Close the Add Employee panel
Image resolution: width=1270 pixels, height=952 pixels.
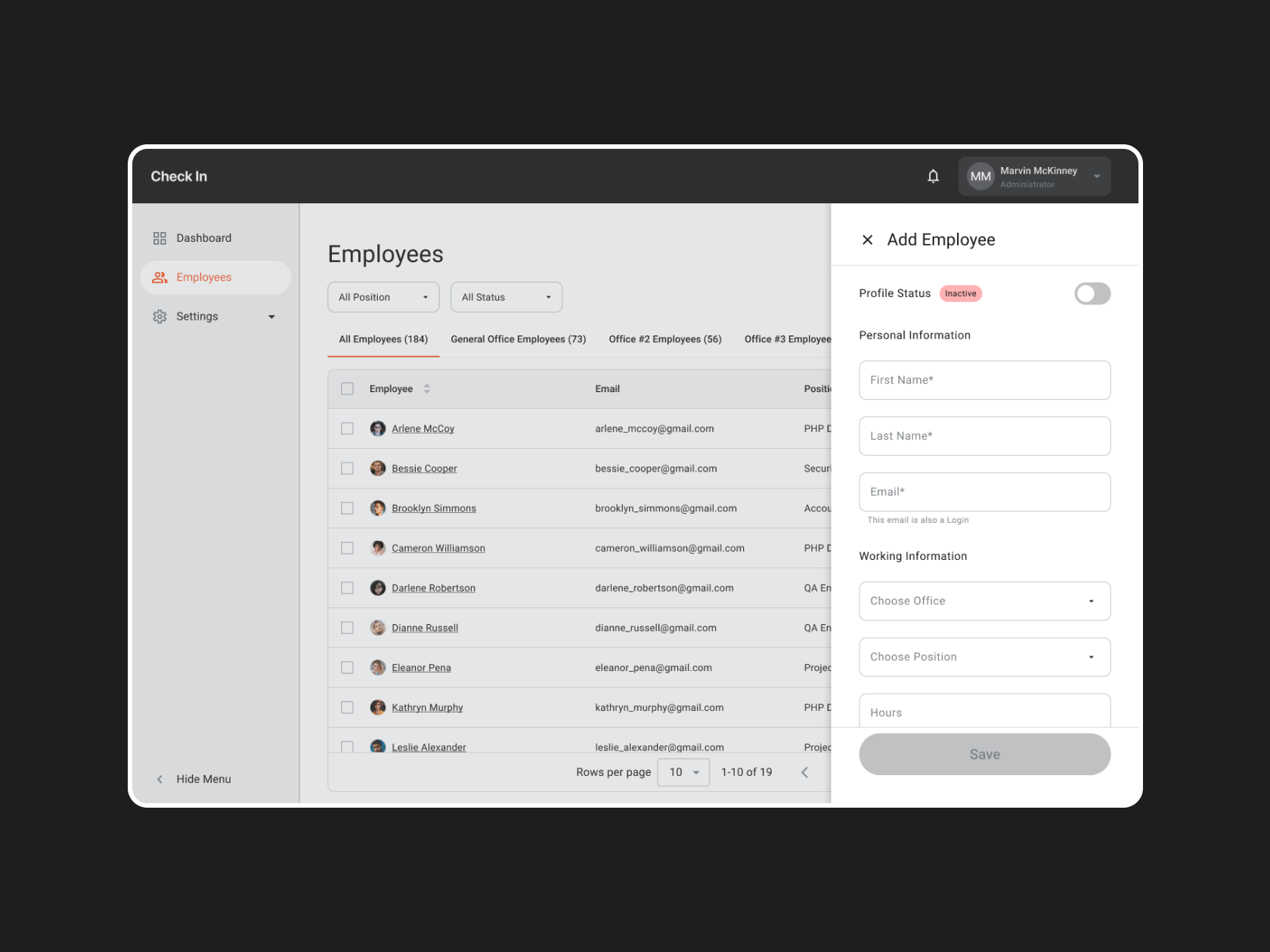(867, 240)
